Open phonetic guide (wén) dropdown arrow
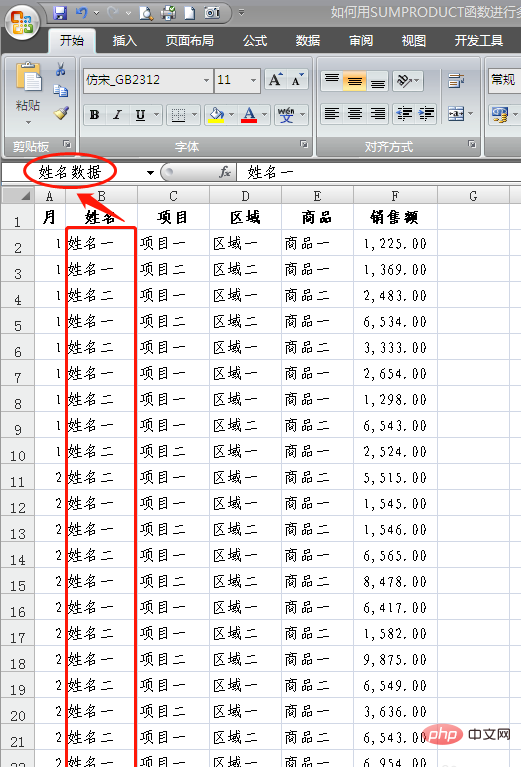This screenshot has height=767, width=521. tap(303, 115)
